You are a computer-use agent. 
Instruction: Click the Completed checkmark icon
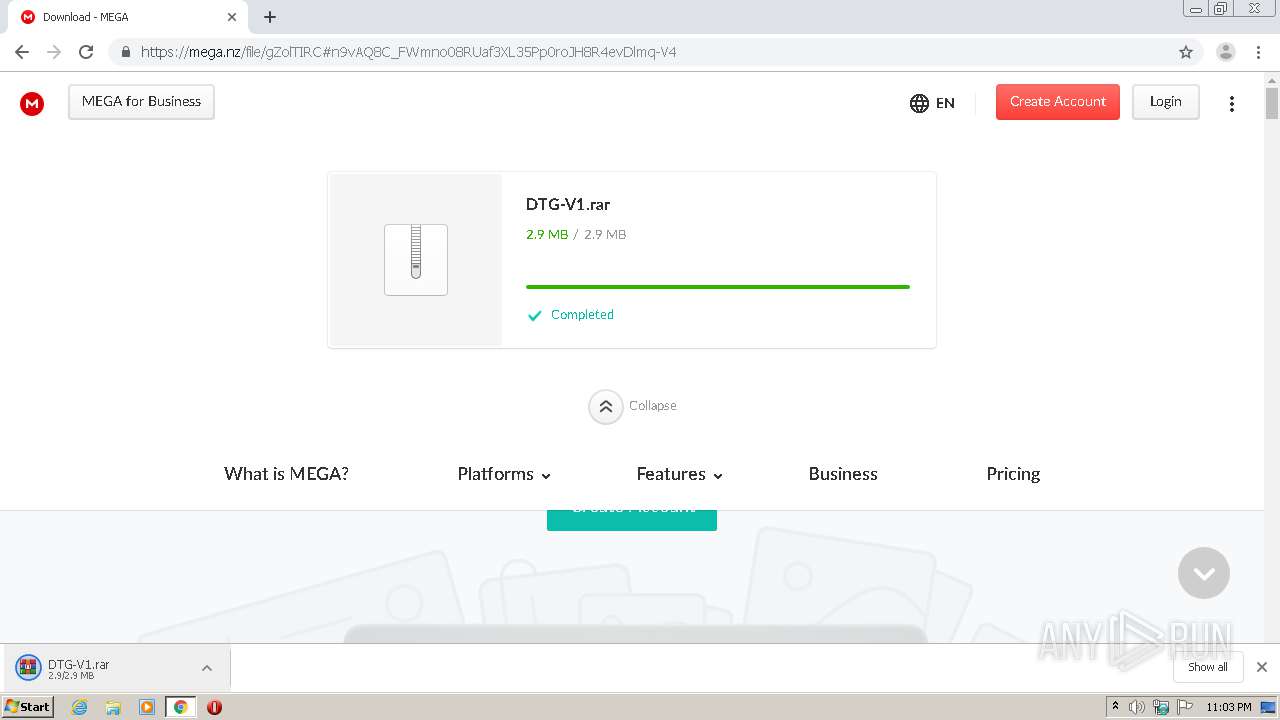coord(534,315)
